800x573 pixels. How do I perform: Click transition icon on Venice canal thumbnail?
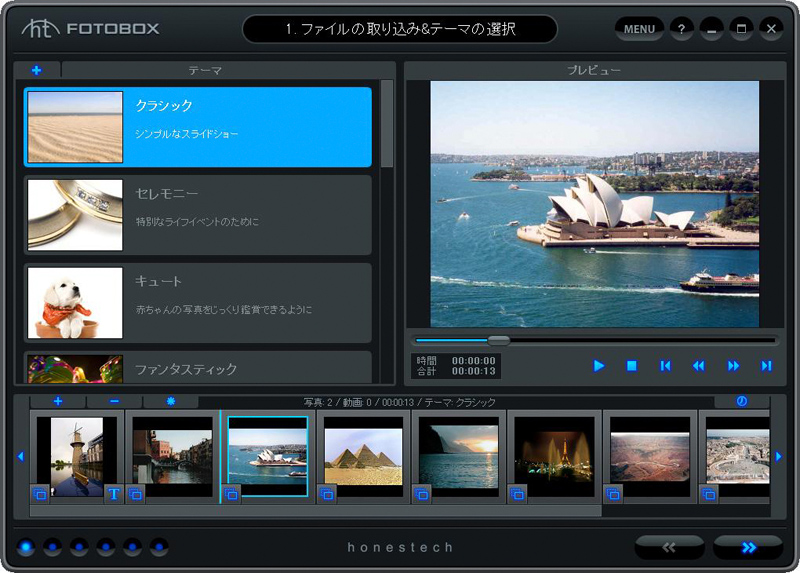point(135,494)
